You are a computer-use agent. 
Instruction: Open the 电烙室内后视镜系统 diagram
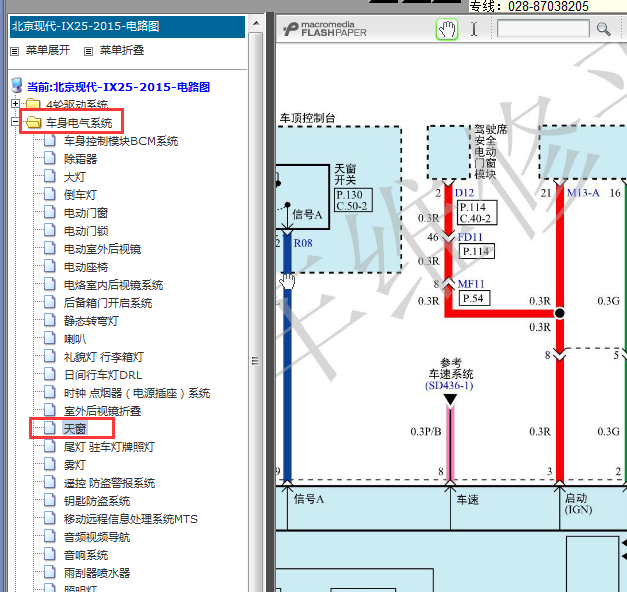coord(114,285)
